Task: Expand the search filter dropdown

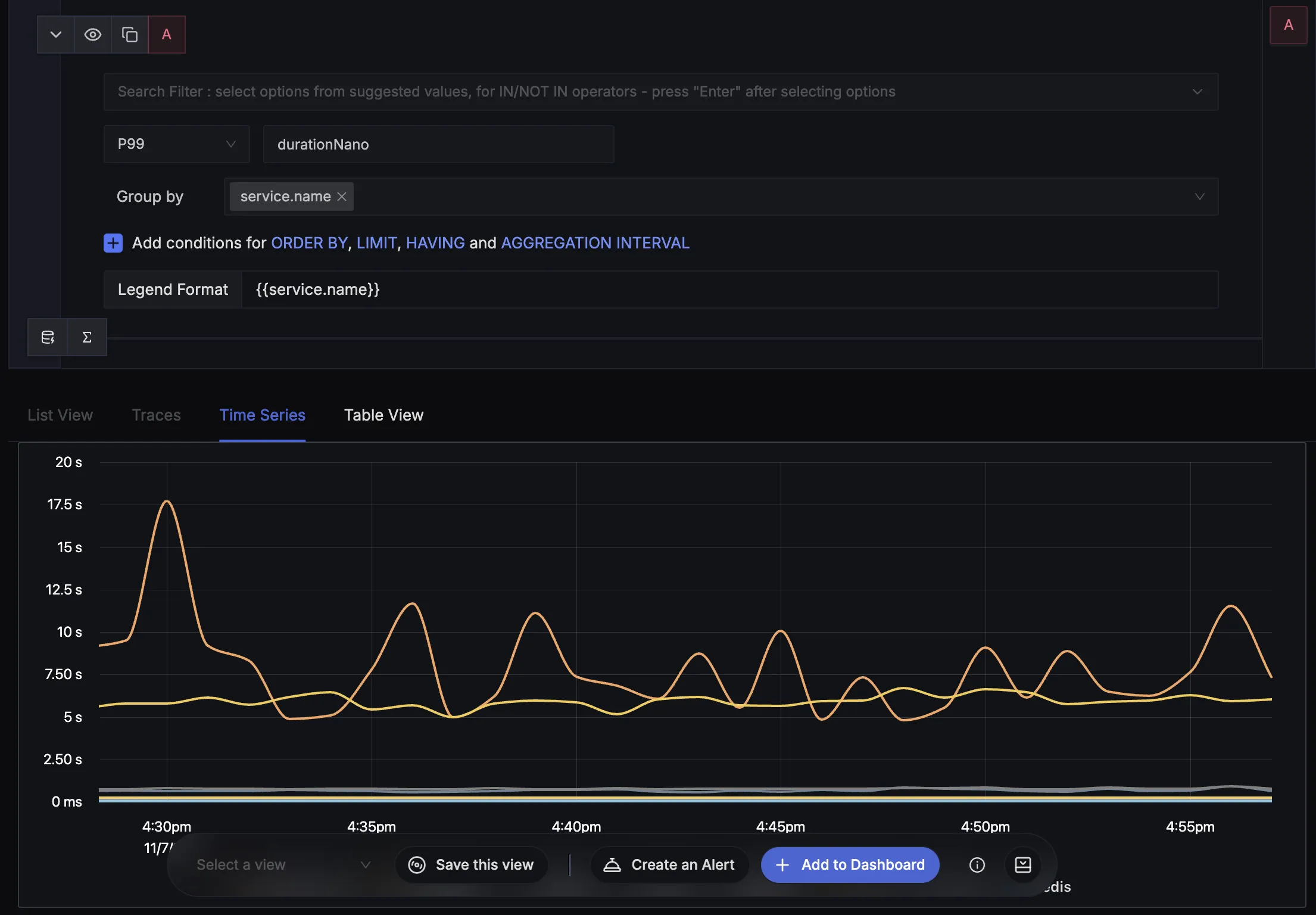Action: [1198, 91]
